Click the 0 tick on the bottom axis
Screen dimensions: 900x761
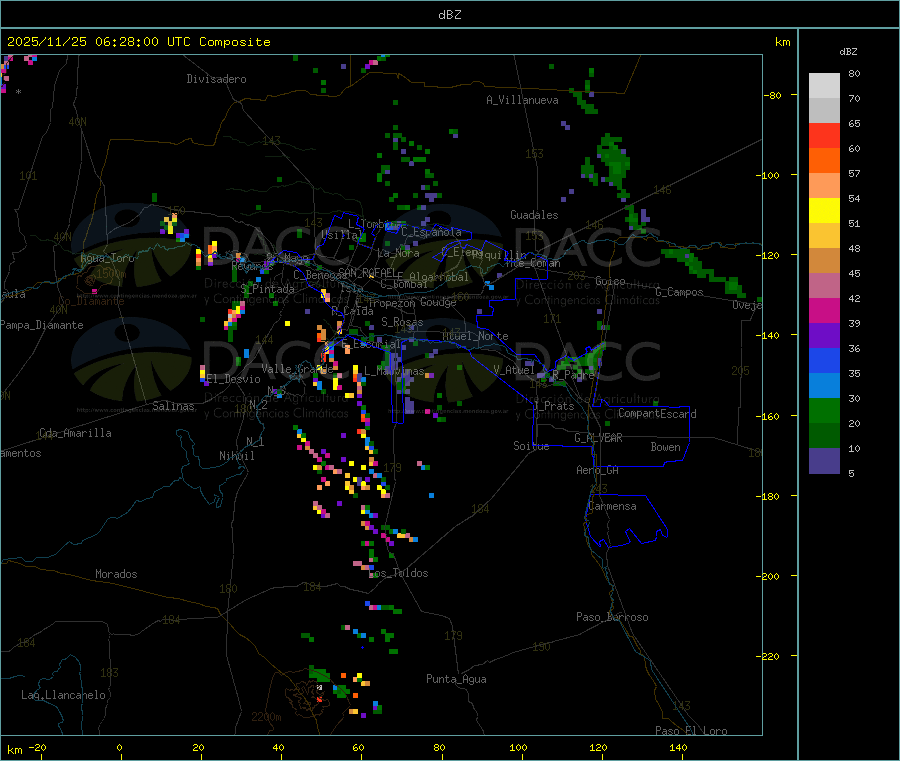click(x=119, y=747)
